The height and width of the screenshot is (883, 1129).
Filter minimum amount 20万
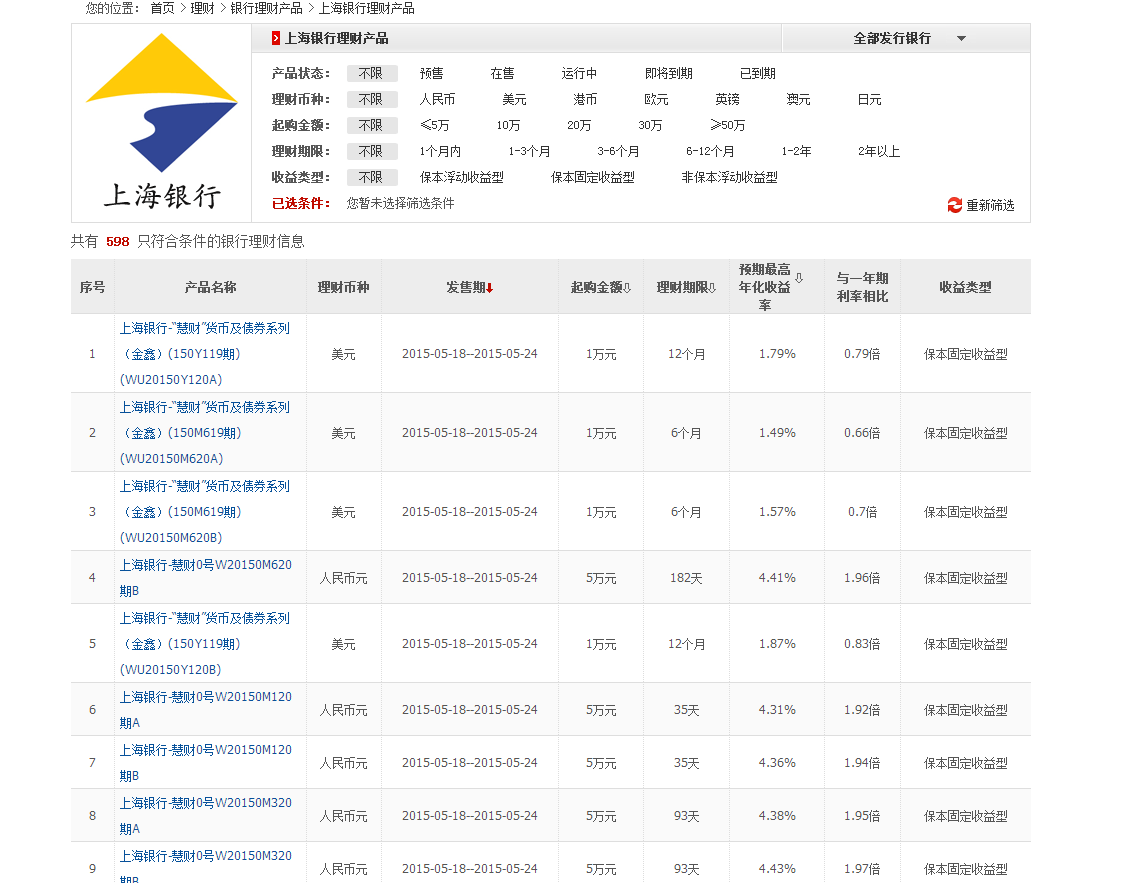pyautogui.click(x=579, y=125)
